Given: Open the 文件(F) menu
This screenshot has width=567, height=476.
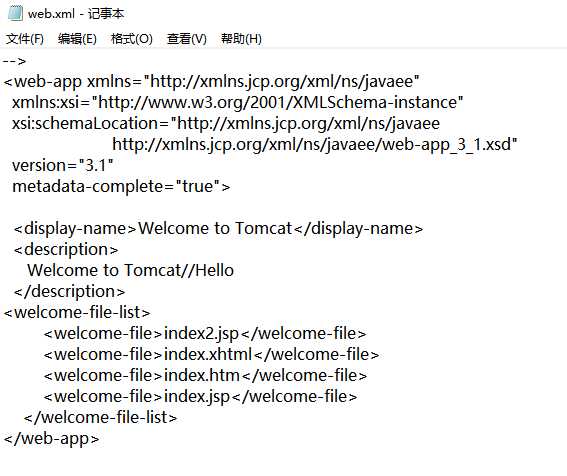Looking at the screenshot, I should coord(25,39).
